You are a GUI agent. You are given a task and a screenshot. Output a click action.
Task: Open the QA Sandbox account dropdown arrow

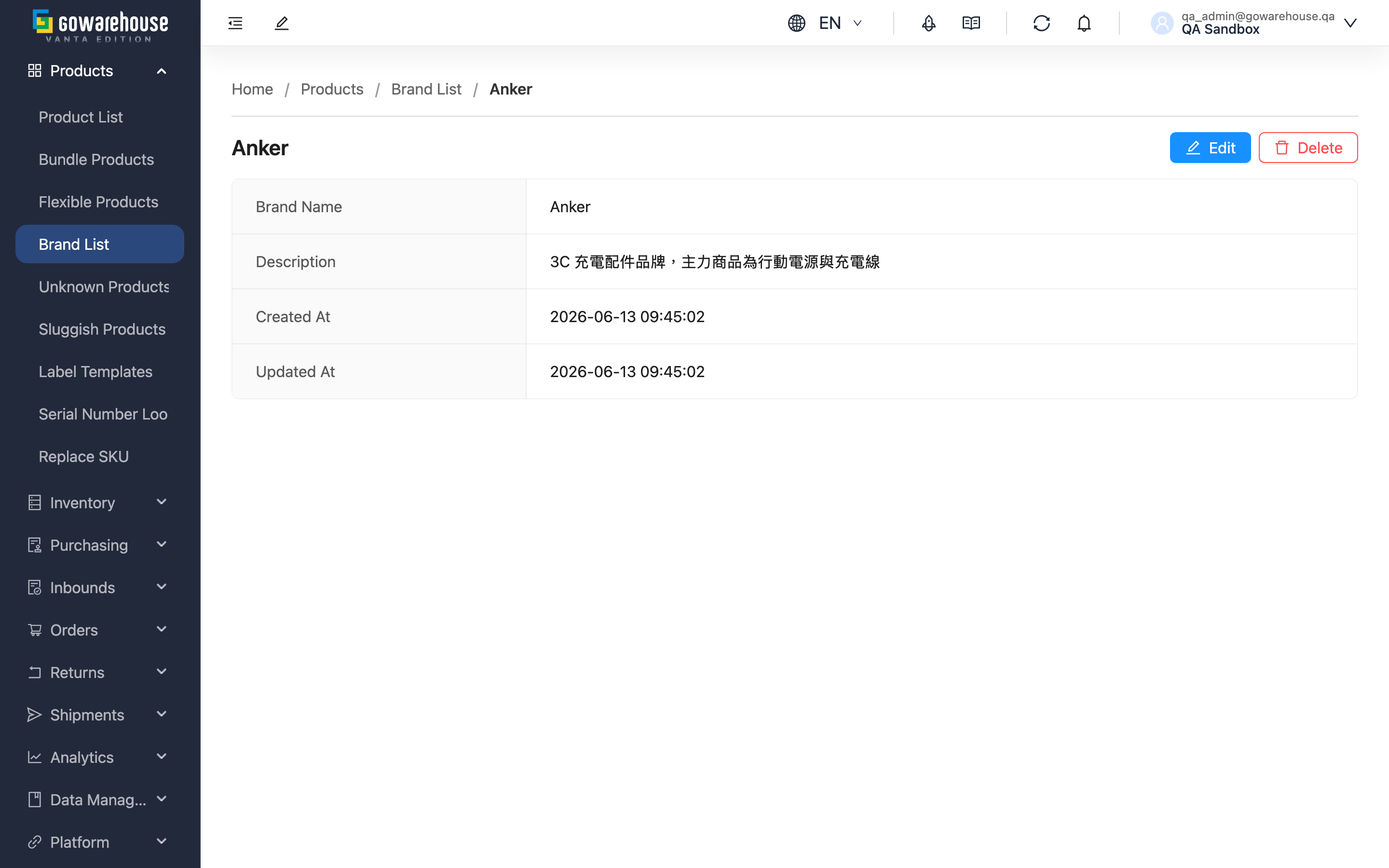(1350, 23)
